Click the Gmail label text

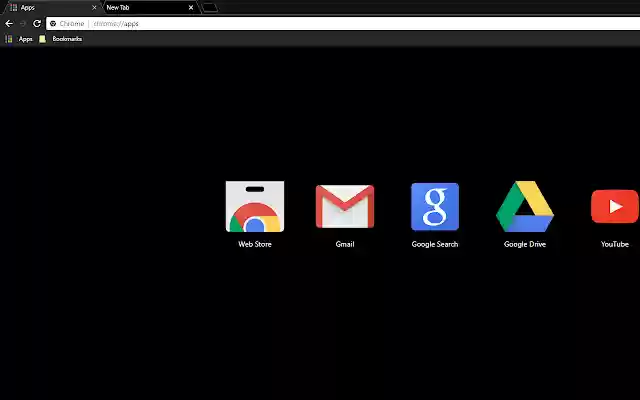[x=345, y=244]
